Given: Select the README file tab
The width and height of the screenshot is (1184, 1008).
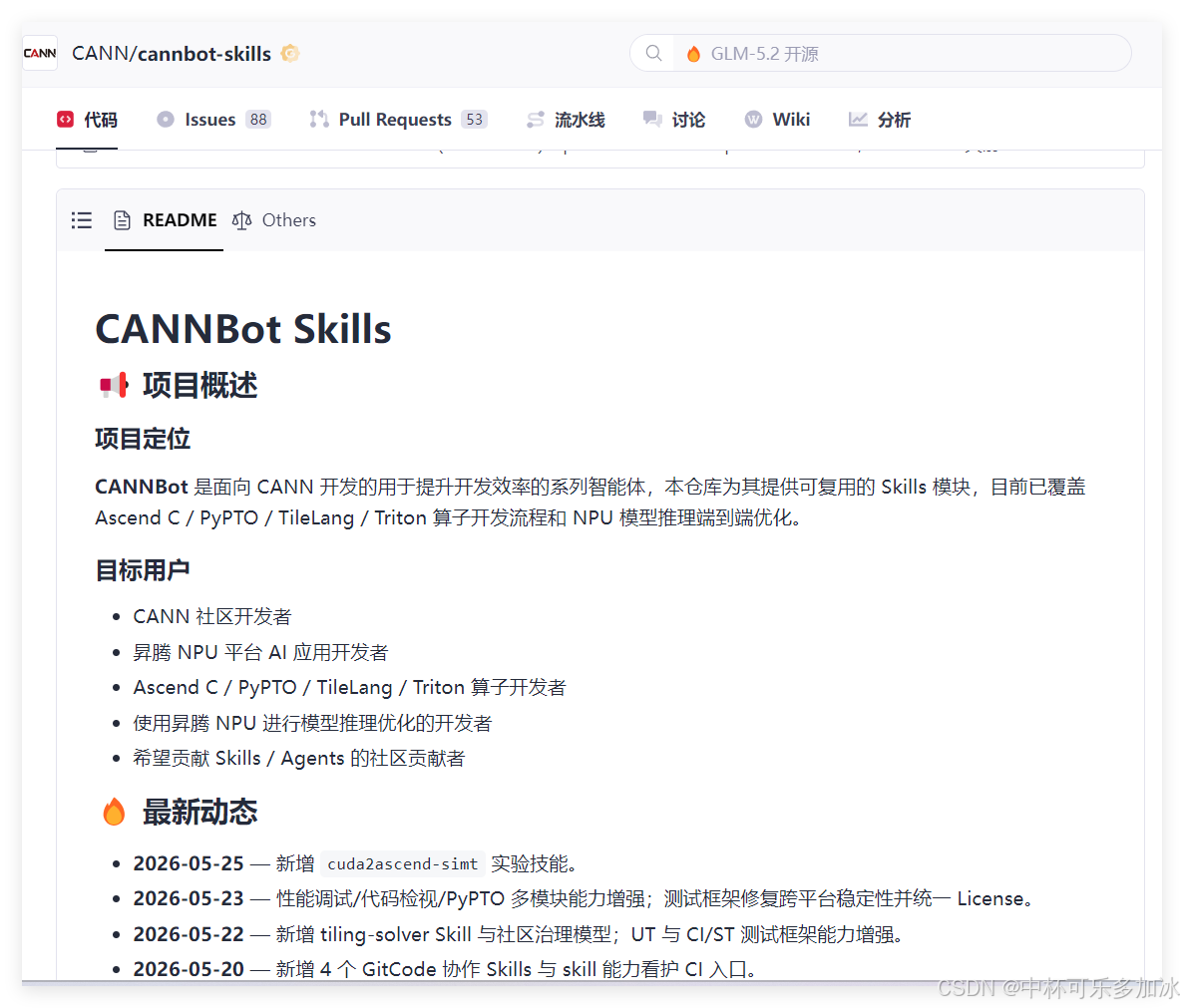Looking at the screenshot, I should point(165,220).
